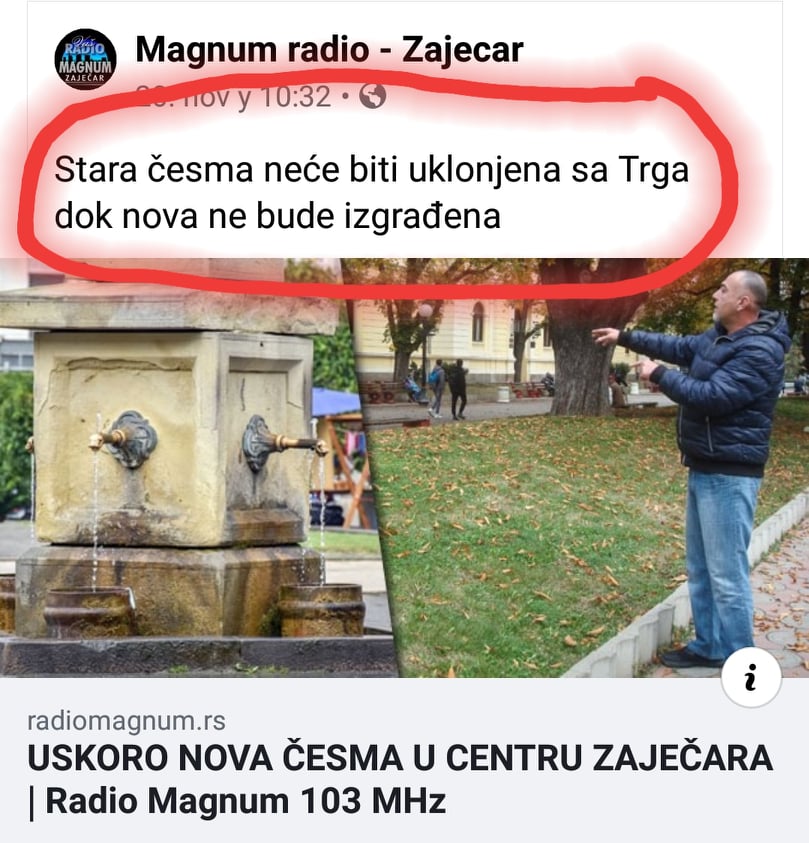Image resolution: width=809 pixels, height=843 pixels.
Task: Tap the round info 'i' icon
Action: click(751, 677)
